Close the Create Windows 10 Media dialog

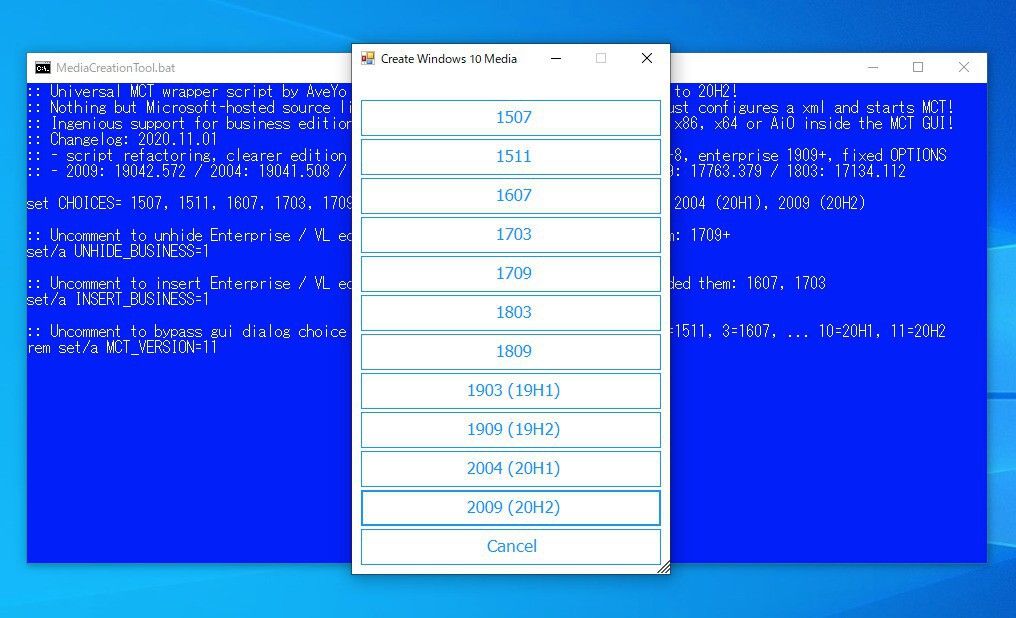pyautogui.click(x=647, y=58)
